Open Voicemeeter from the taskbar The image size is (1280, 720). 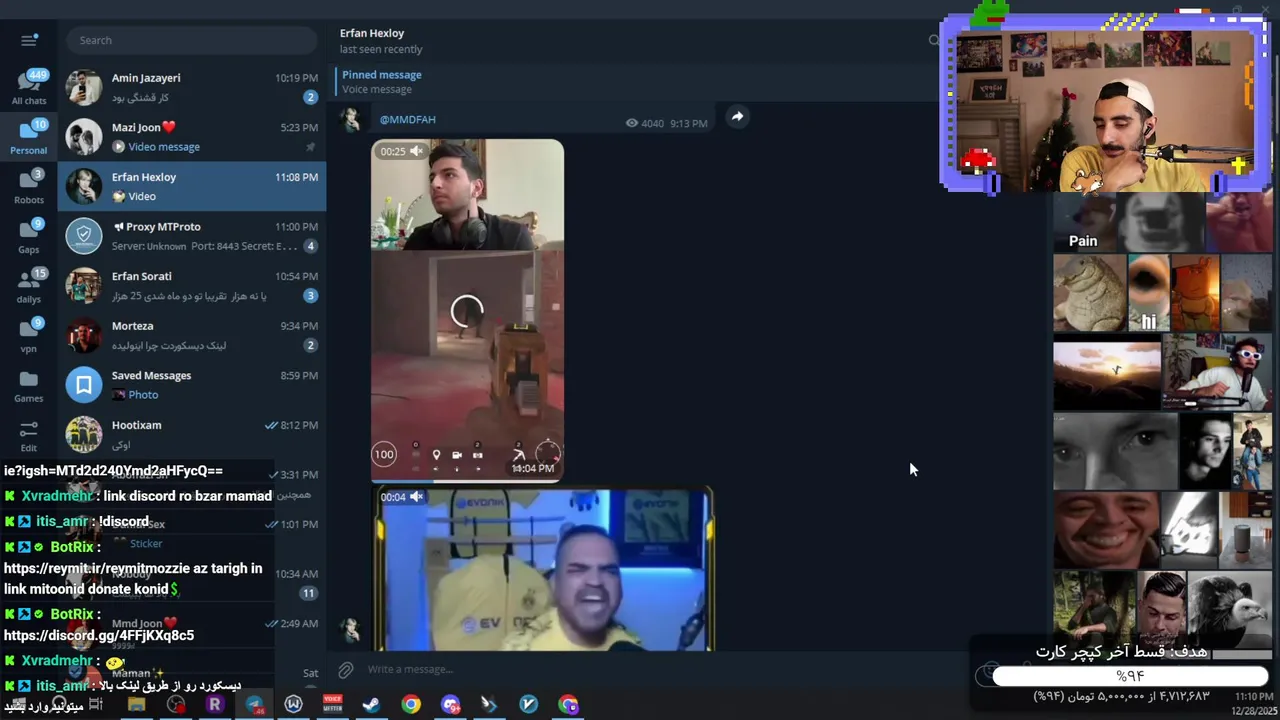coord(333,705)
